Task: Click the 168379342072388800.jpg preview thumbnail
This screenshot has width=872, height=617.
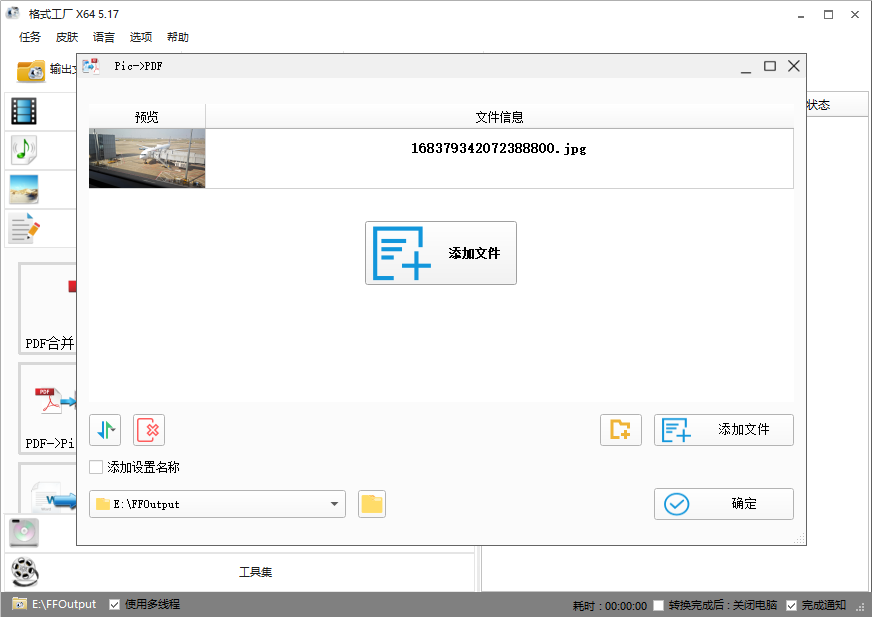Action: click(x=146, y=158)
